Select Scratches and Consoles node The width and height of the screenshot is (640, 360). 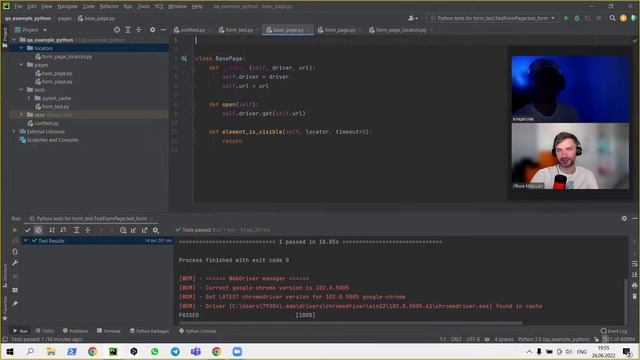(49, 140)
